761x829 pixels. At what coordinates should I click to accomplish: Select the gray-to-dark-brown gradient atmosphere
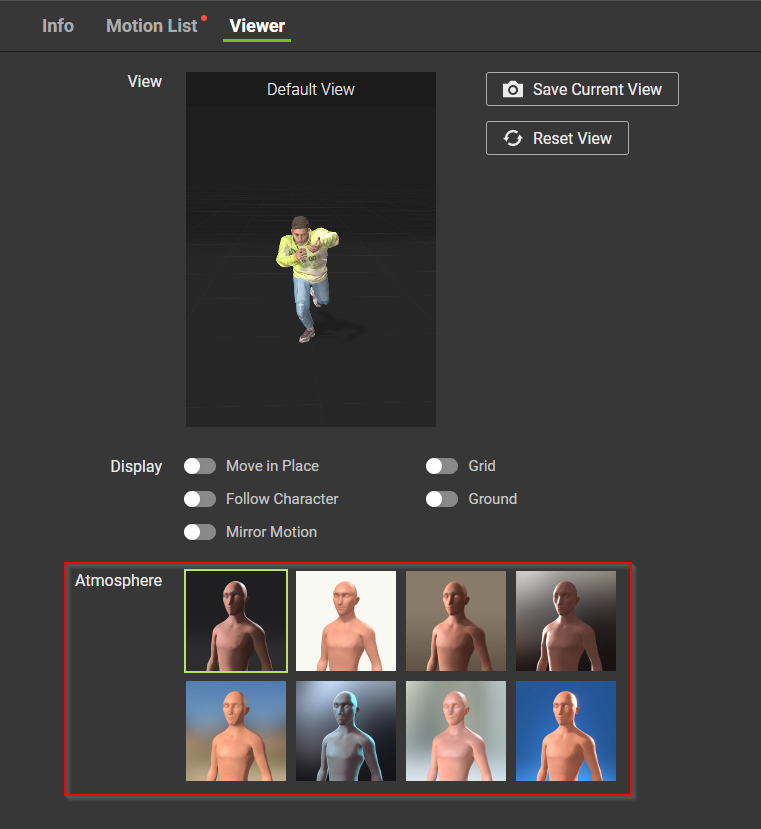[x=566, y=621]
